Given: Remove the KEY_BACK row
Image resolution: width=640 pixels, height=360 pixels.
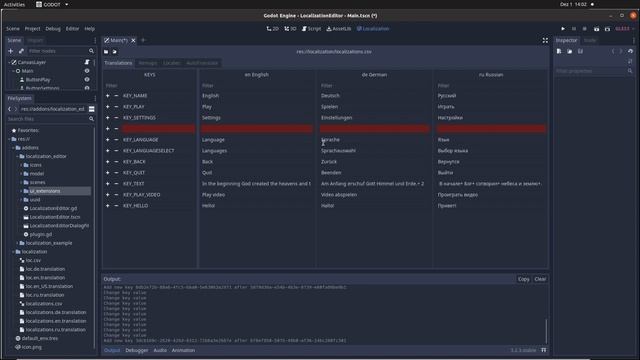Looking at the screenshot, I should 116,162.
